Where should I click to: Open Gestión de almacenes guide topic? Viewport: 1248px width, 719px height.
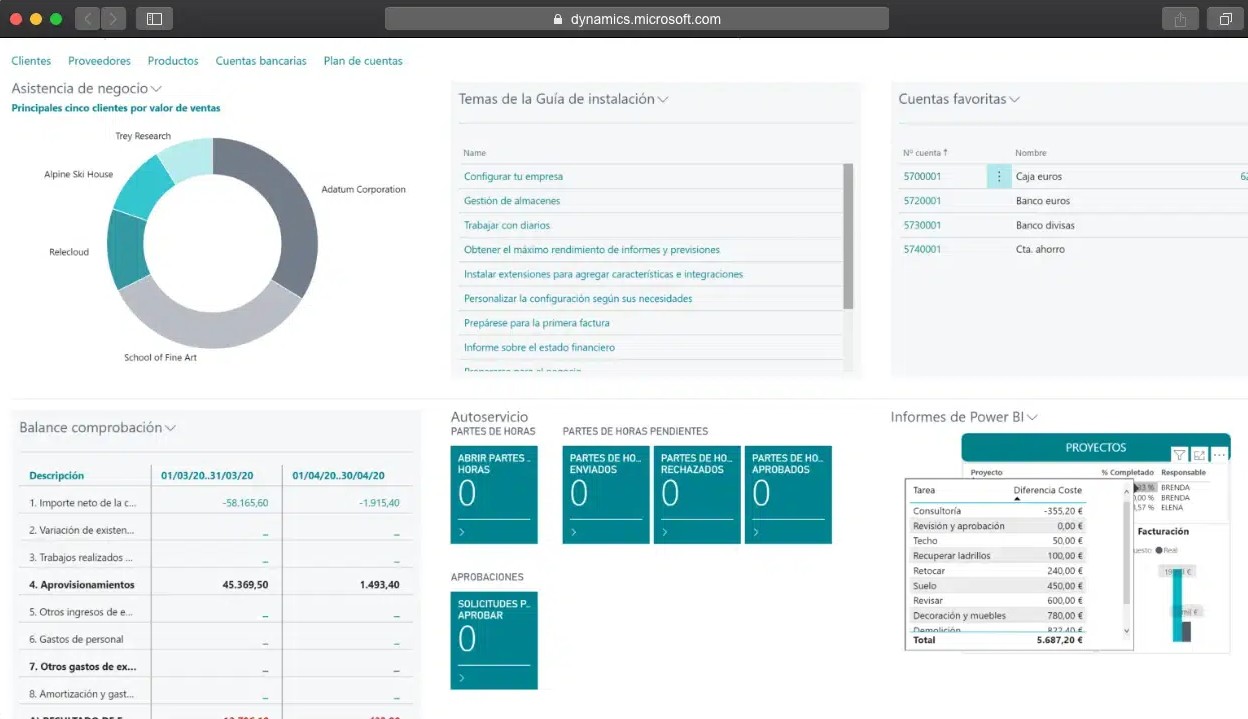[x=512, y=201]
